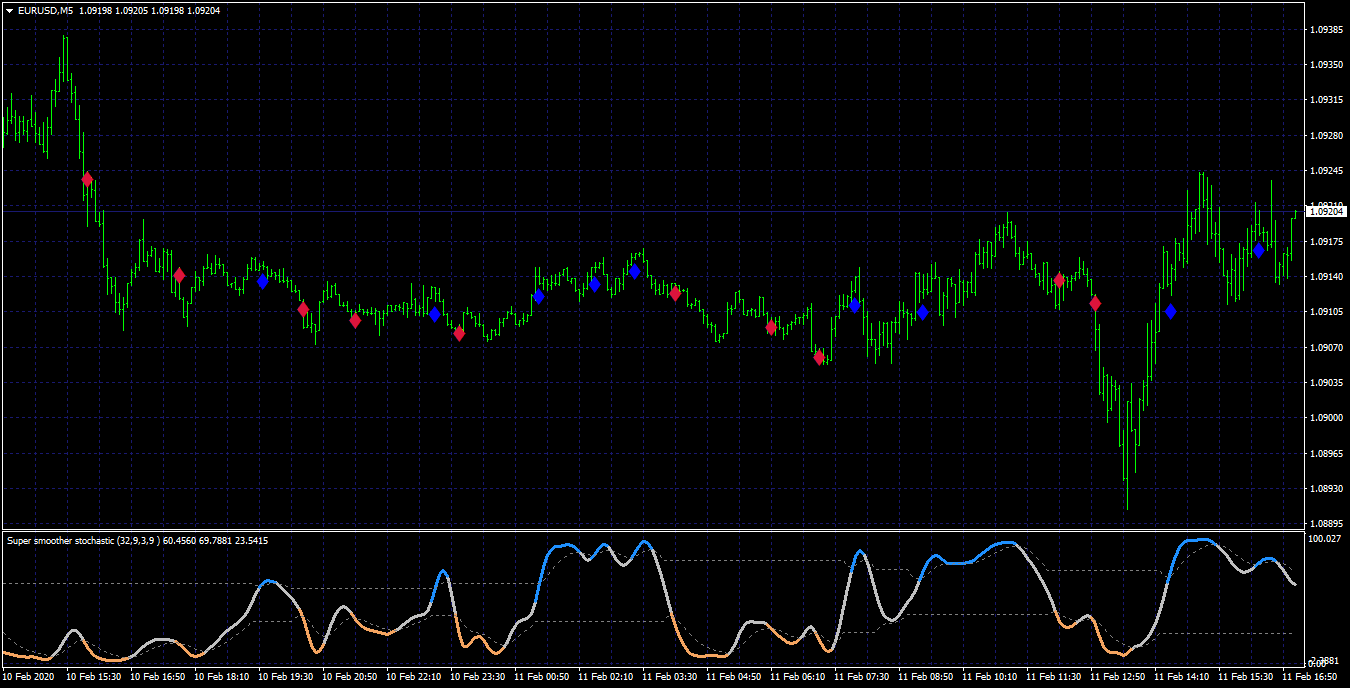
Task: Select the 11 Feb 16:50 time axis label
Action: tap(1309, 677)
